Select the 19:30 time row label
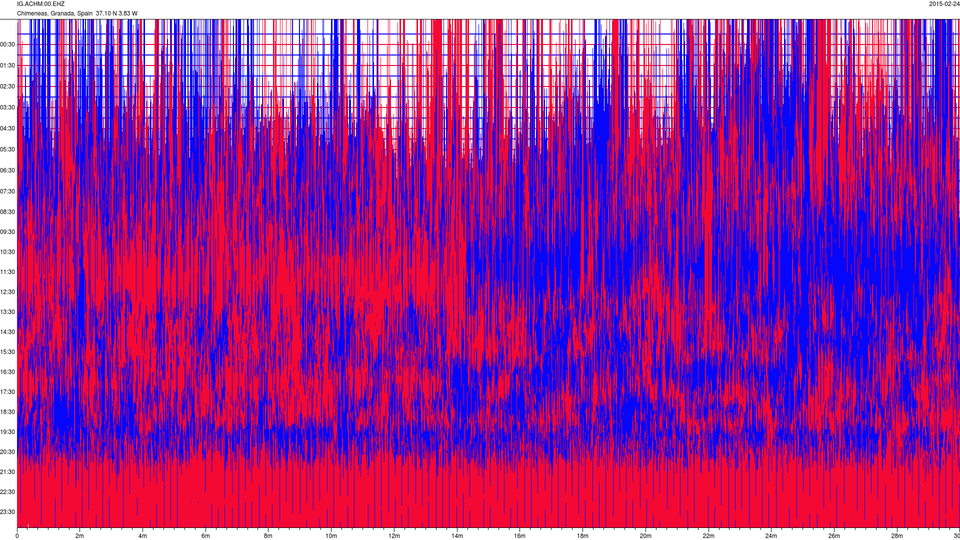The image size is (960, 540). (x=7, y=432)
